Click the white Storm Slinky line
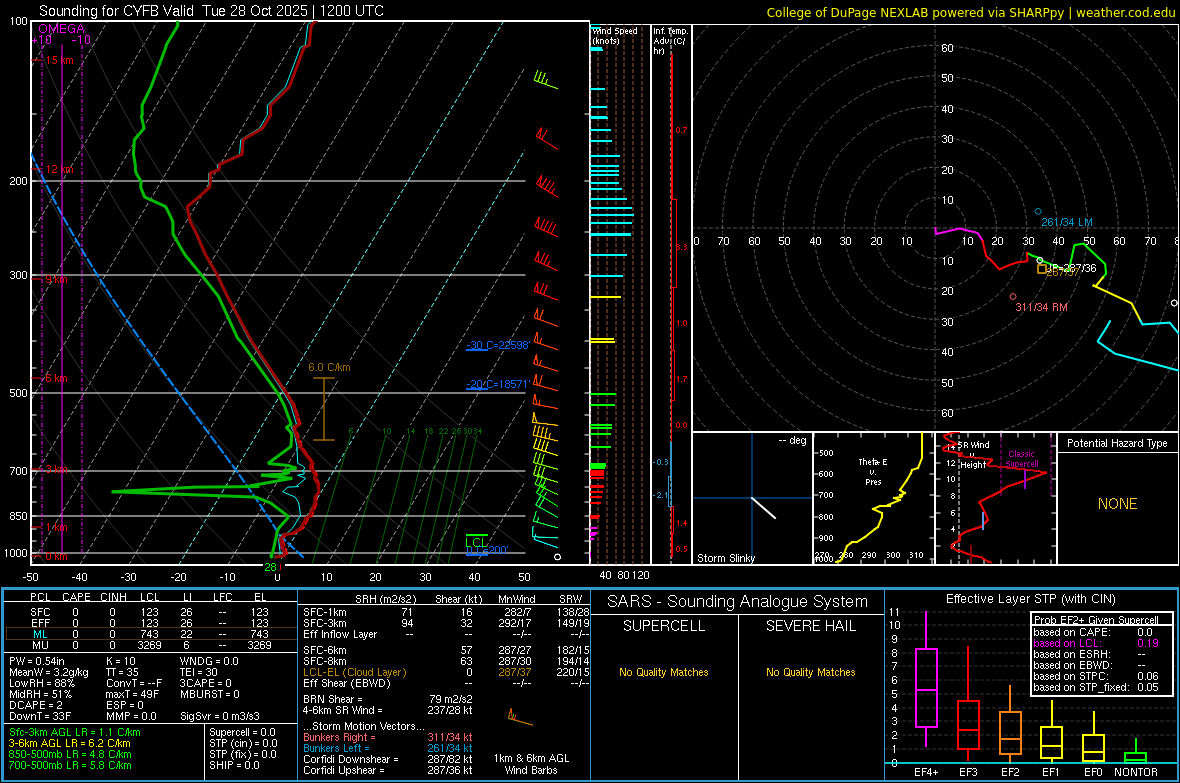 coord(763,507)
